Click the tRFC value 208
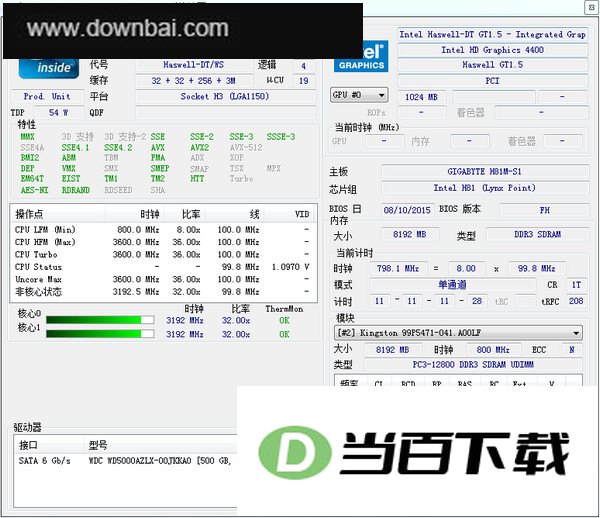Viewport: 600px width, 518px height. click(x=576, y=301)
